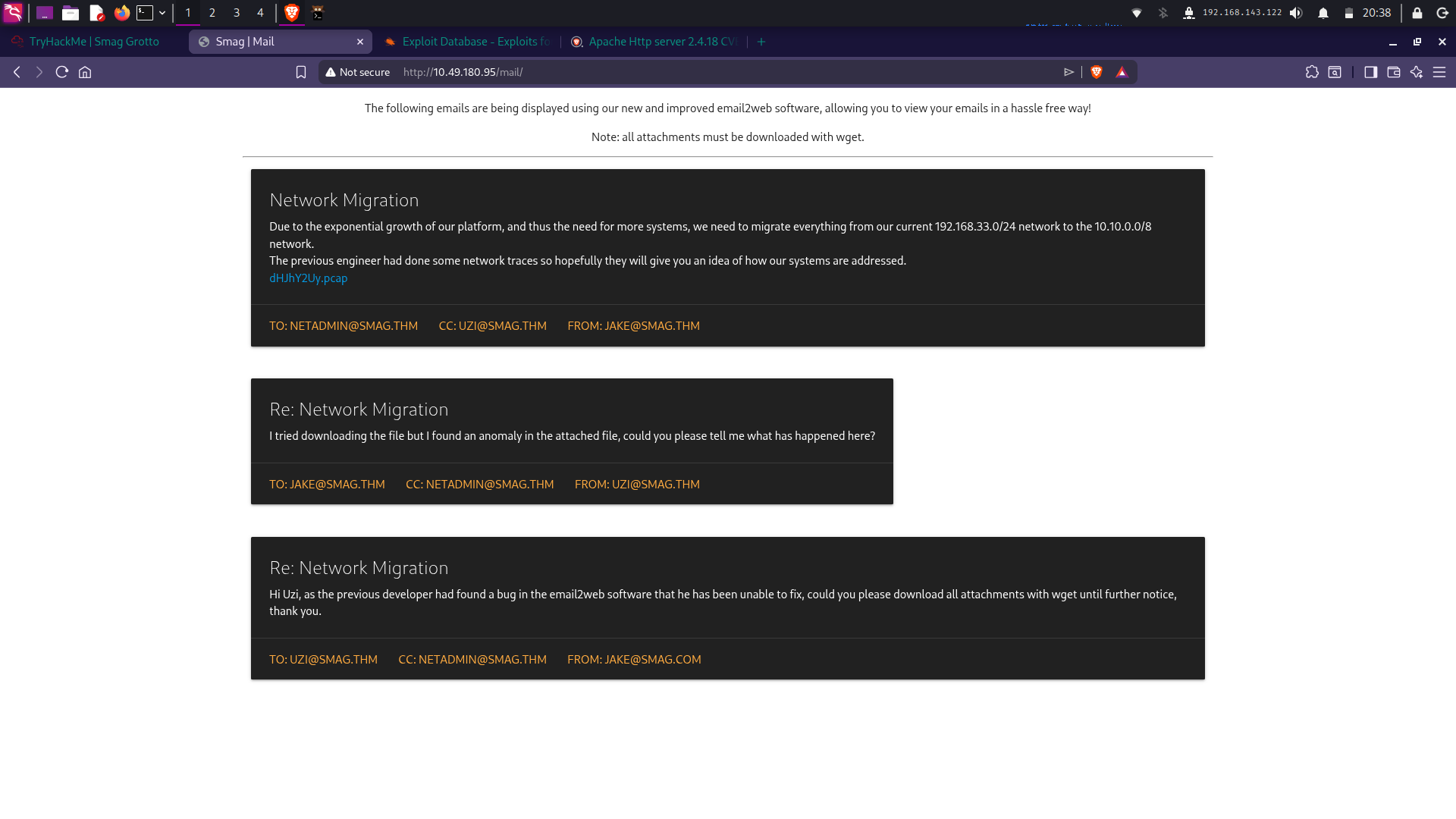The width and height of the screenshot is (1456, 819).
Task: Switch to the Exploit Database tab
Action: tap(469, 42)
